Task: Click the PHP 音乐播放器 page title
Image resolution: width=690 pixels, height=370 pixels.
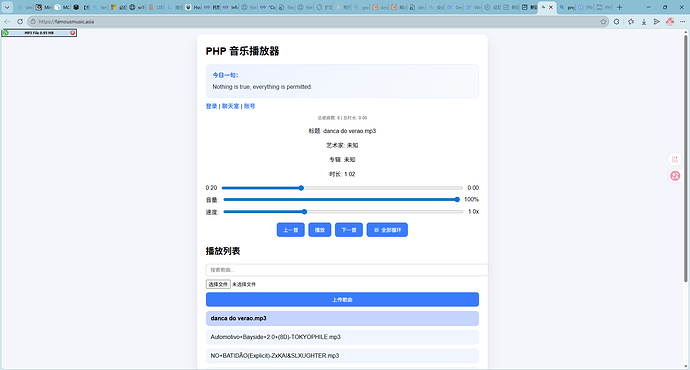Action: (242, 51)
